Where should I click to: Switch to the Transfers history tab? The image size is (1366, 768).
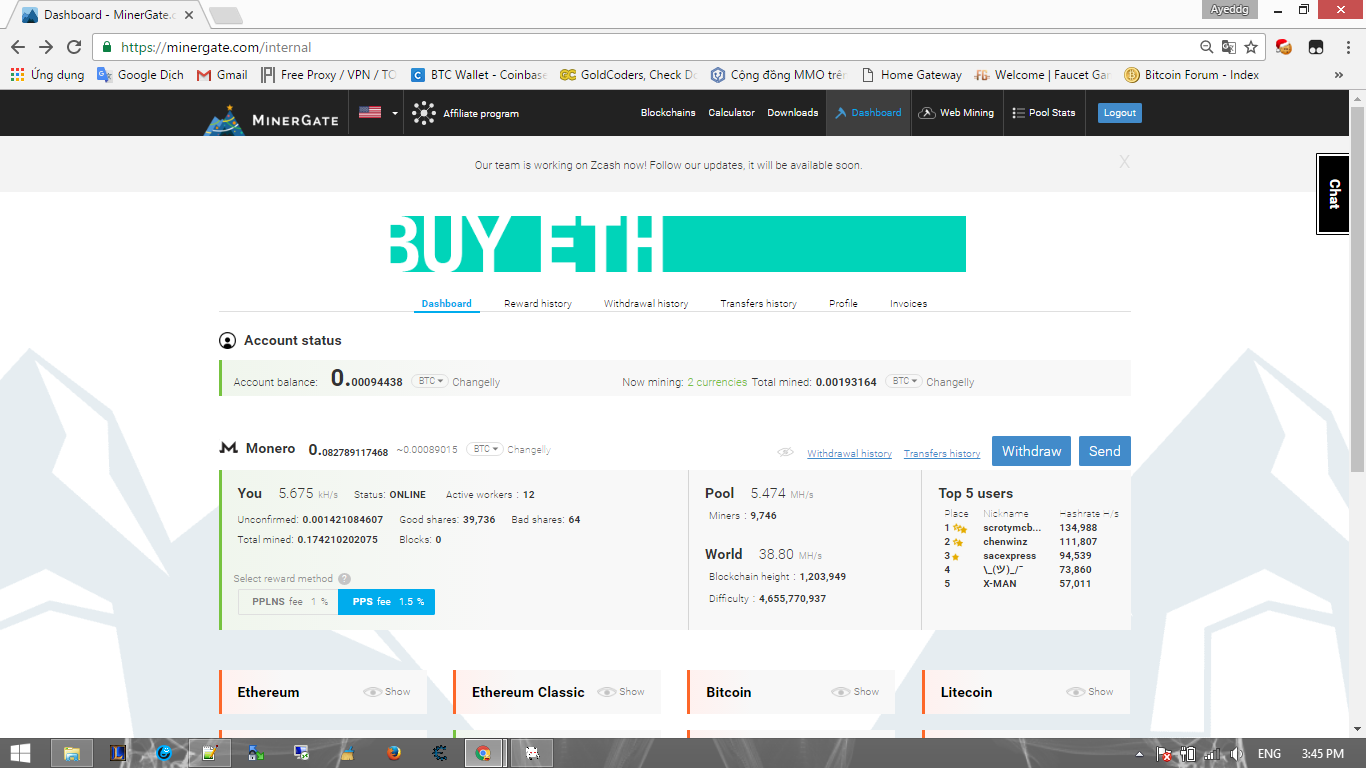point(759,304)
